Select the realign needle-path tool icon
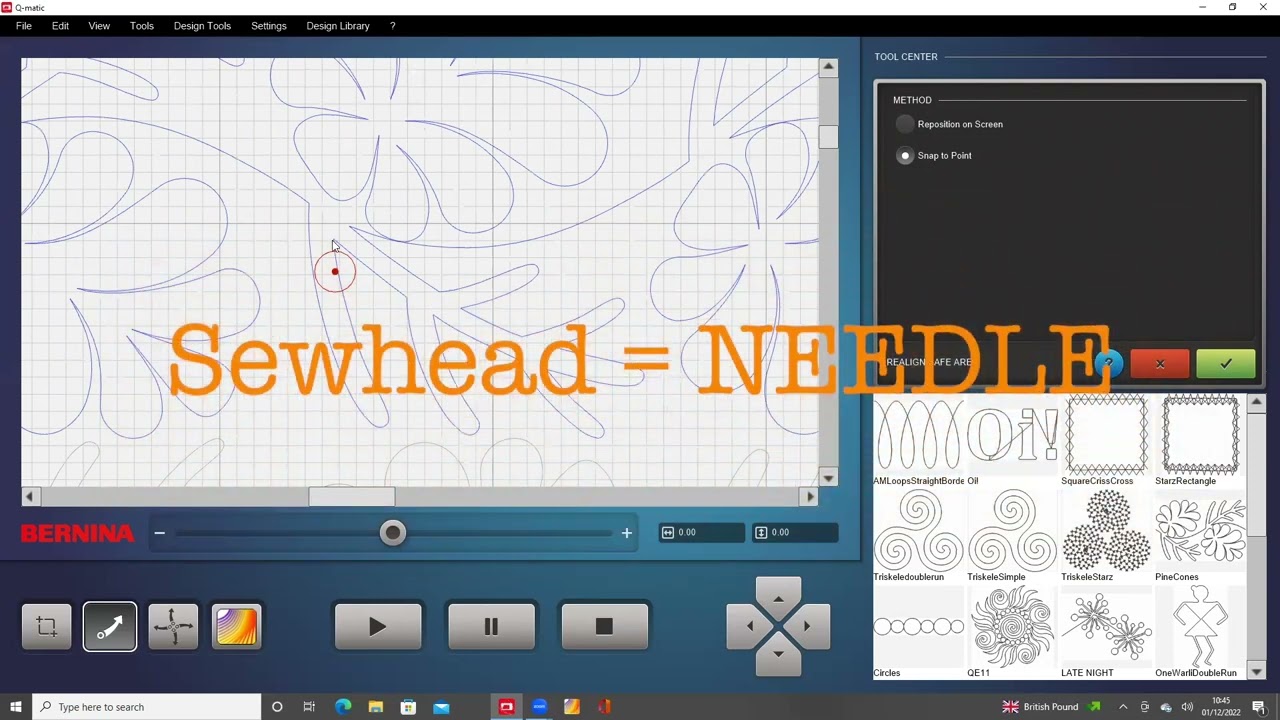The width and height of the screenshot is (1280, 720). (x=110, y=627)
